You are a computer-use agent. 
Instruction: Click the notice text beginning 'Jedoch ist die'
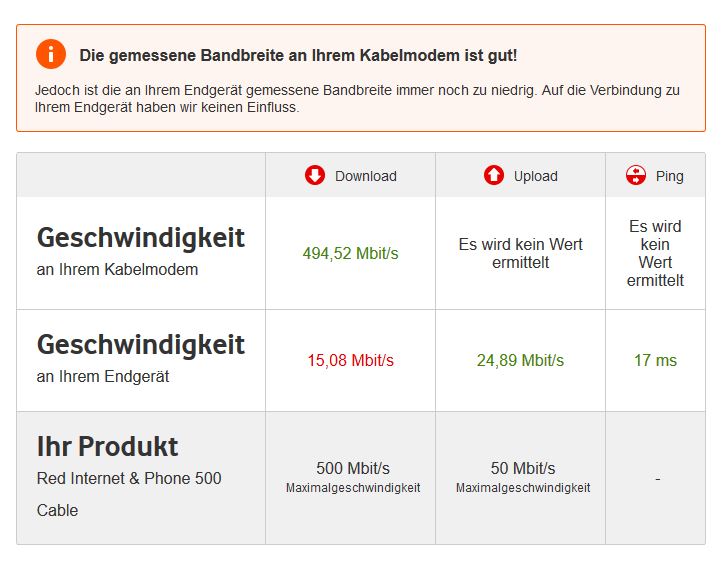(357, 99)
